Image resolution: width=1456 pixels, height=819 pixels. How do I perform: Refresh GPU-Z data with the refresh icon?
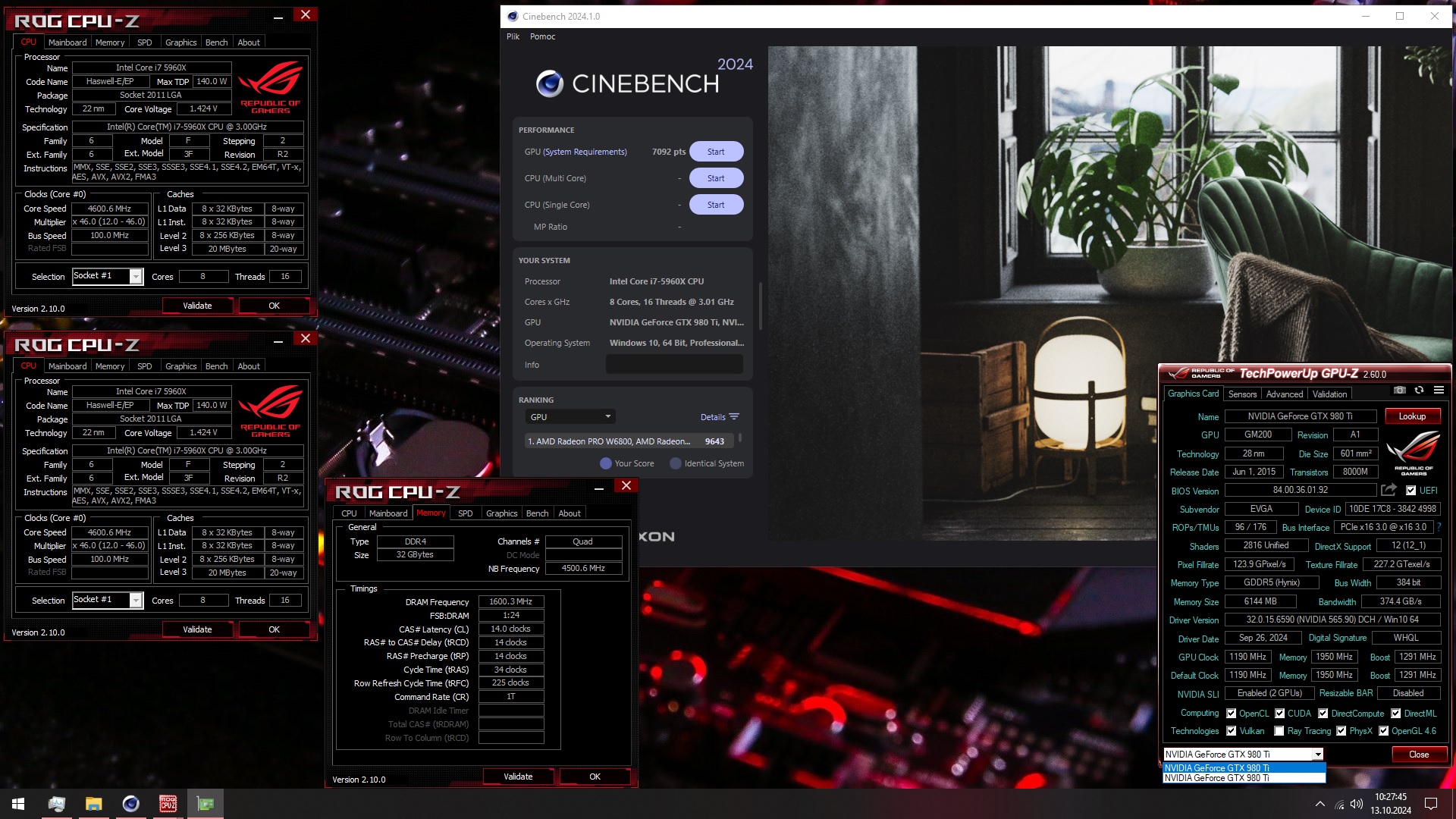tap(1419, 391)
